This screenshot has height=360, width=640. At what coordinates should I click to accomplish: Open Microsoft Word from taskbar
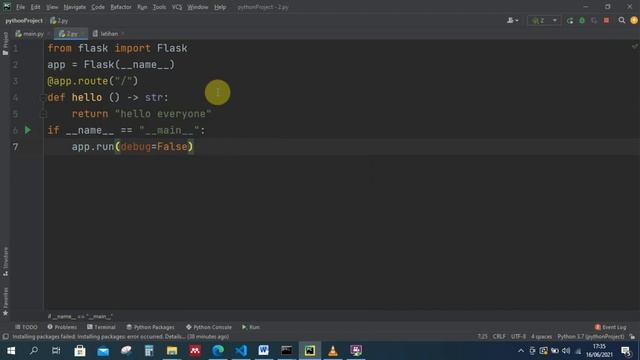coord(264,351)
